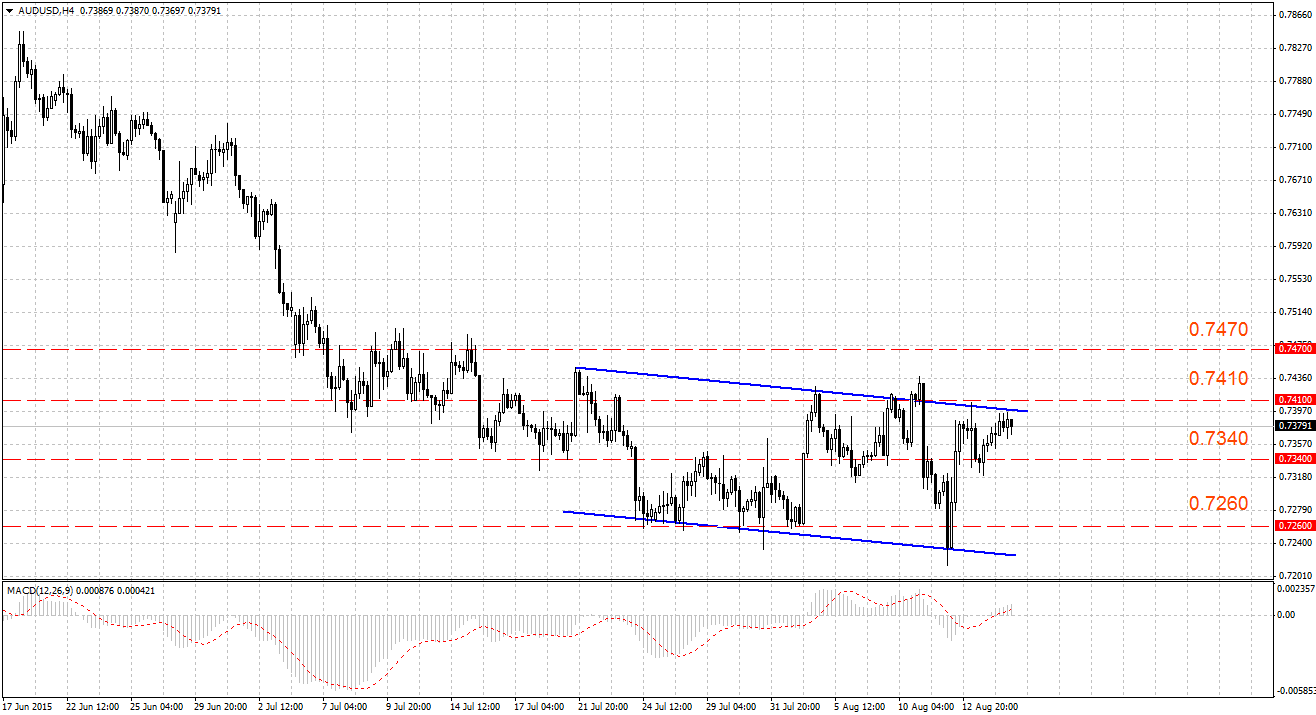This screenshot has height=715, width=1316.
Task: Click the 2 Jul 12:00 time label
Action: (x=283, y=707)
